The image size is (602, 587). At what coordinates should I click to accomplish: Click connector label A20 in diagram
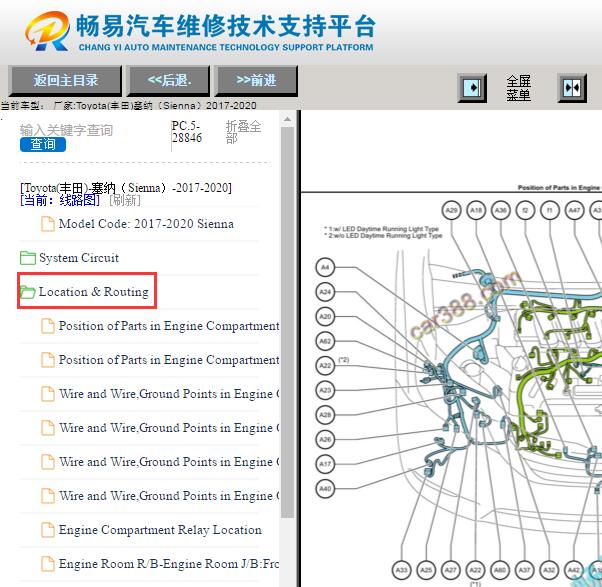pyautogui.click(x=325, y=316)
